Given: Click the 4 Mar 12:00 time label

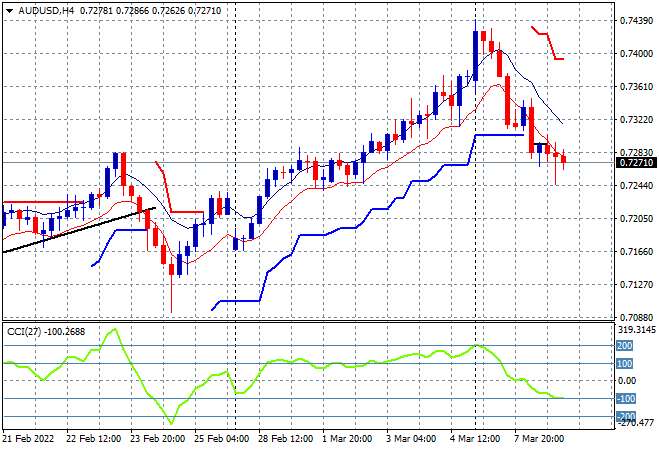Looking at the screenshot, I should (475, 439).
